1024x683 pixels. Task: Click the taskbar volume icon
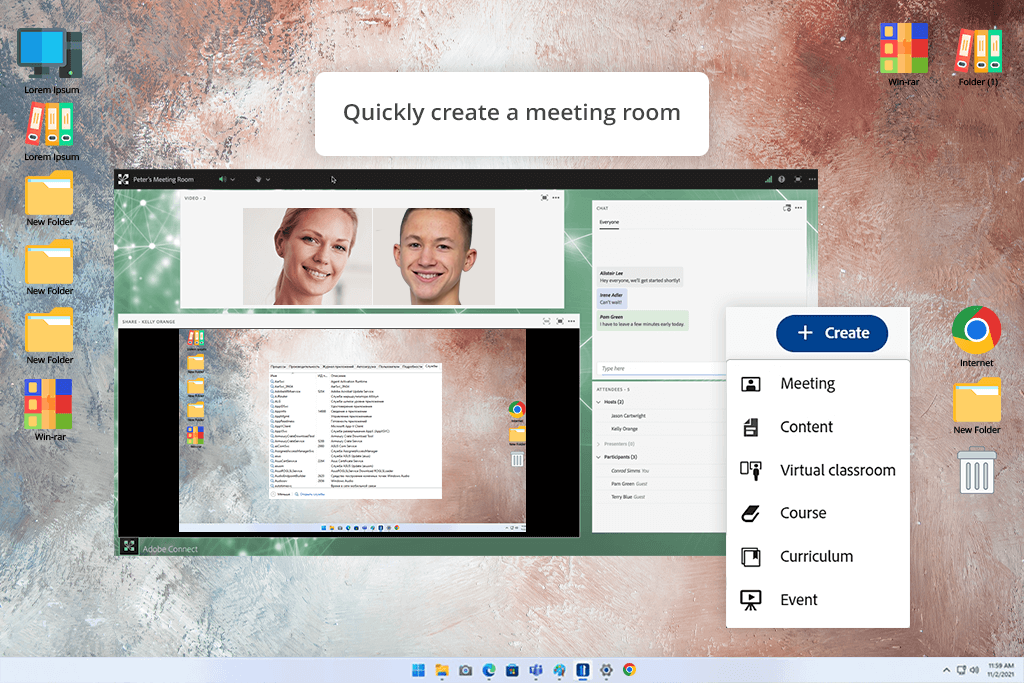coord(974,670)
